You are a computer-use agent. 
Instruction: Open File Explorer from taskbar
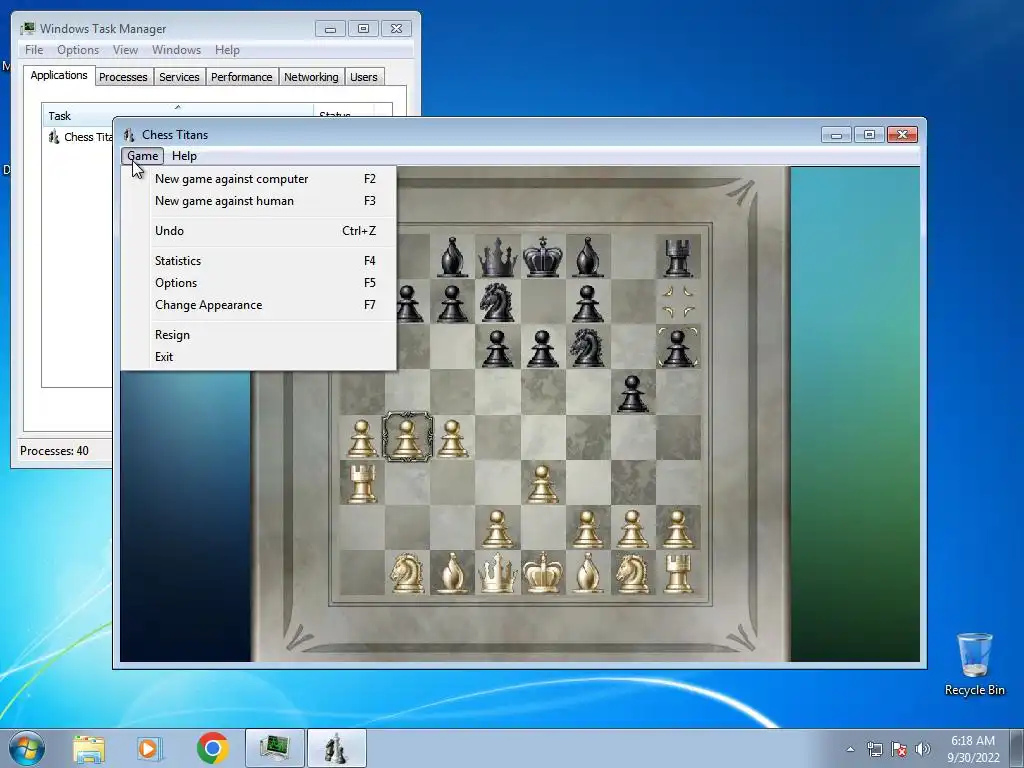click(89, 748)
